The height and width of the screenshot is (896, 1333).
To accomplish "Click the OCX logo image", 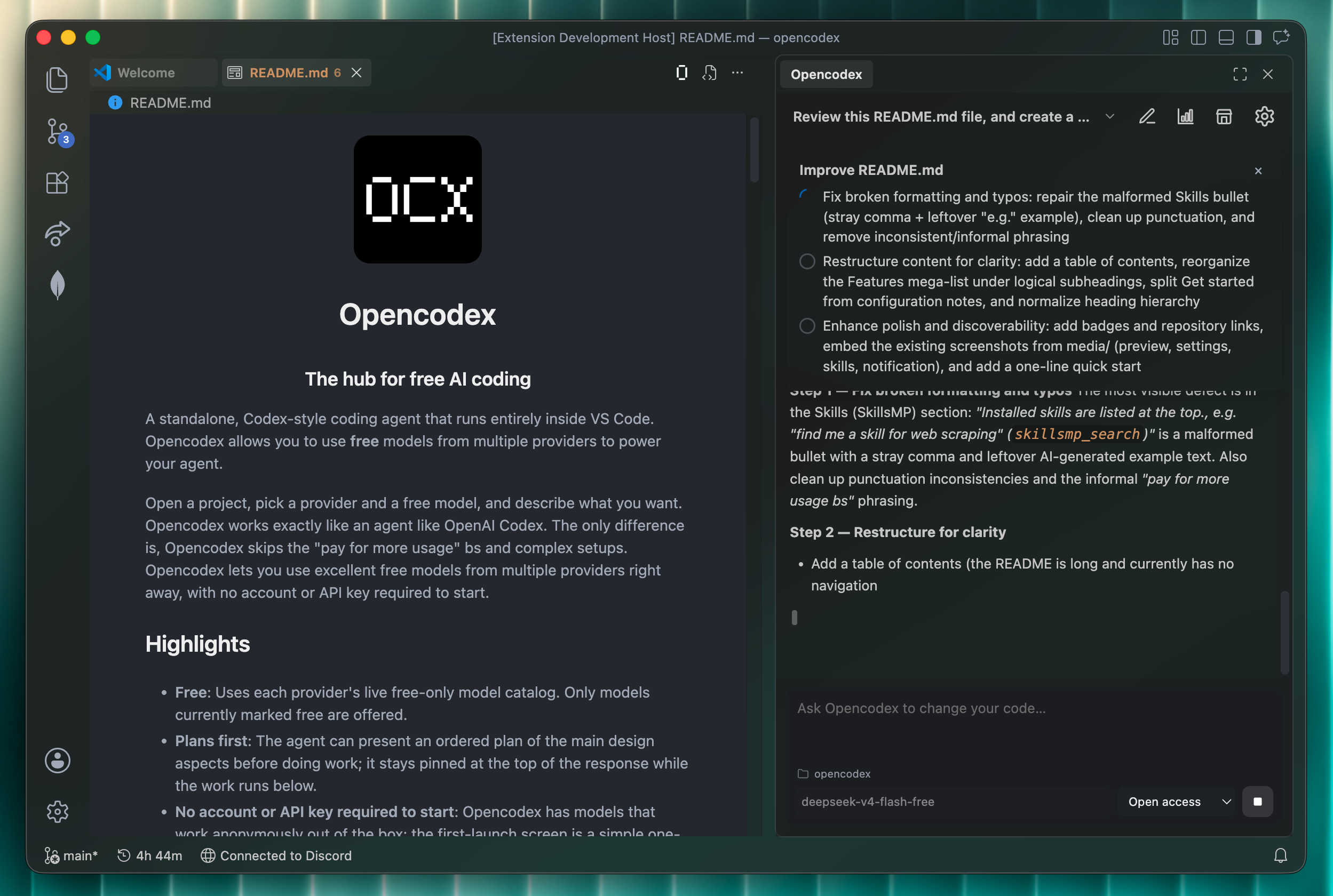I will (x=418, y=199).
